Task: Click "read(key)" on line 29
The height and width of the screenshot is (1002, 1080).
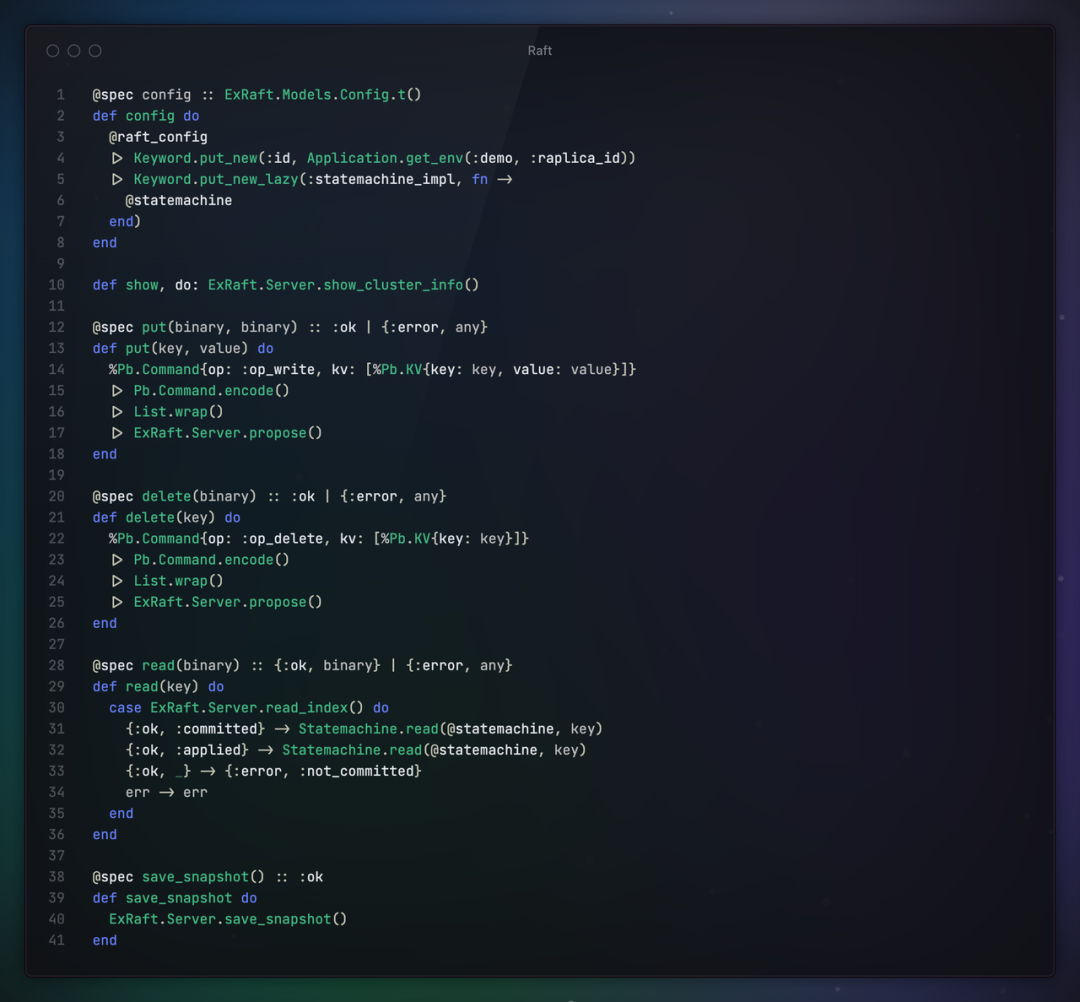Action: point(162,687)
